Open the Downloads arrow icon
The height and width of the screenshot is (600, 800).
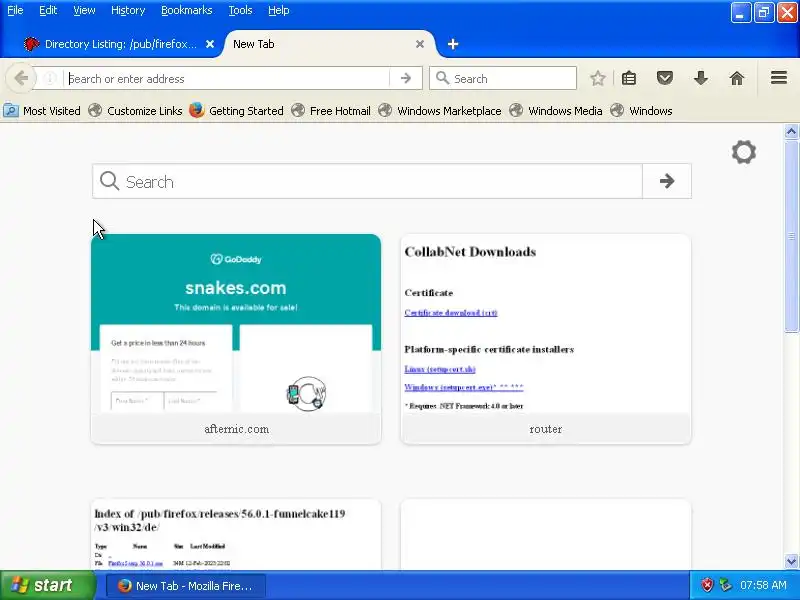click(x=701, y=79)
